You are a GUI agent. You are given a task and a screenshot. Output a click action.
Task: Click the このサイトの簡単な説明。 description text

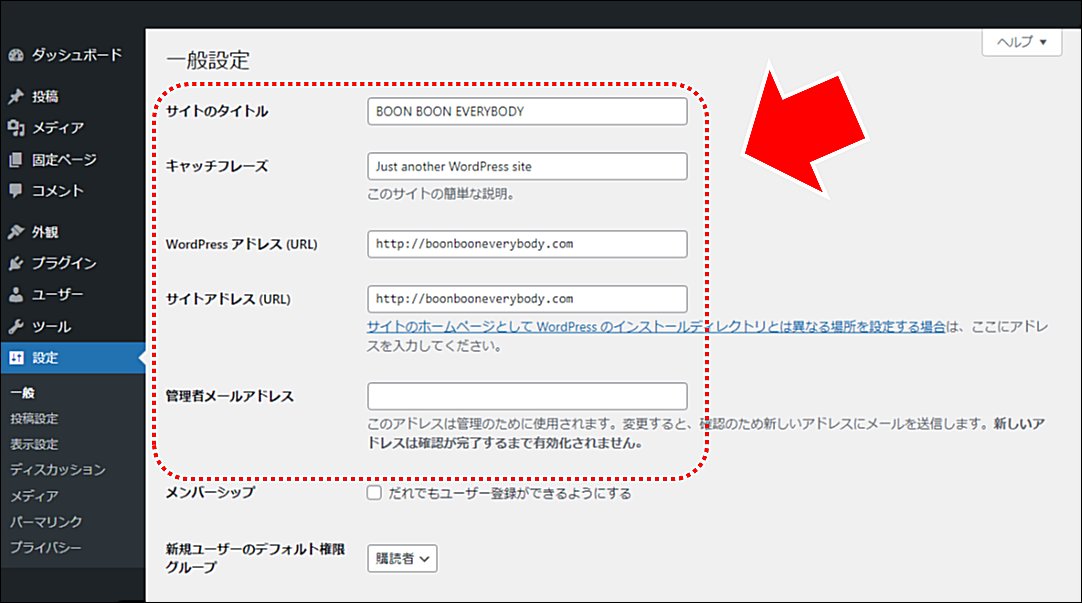click(x=441, y=194)
